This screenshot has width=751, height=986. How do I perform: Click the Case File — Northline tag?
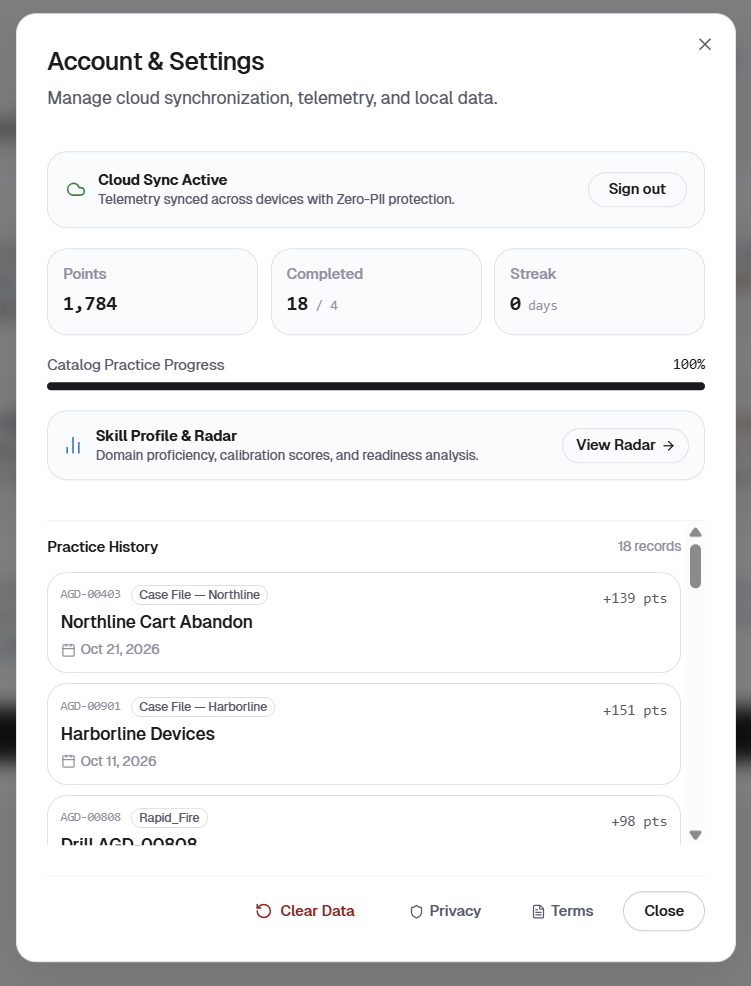coord(199,595)
